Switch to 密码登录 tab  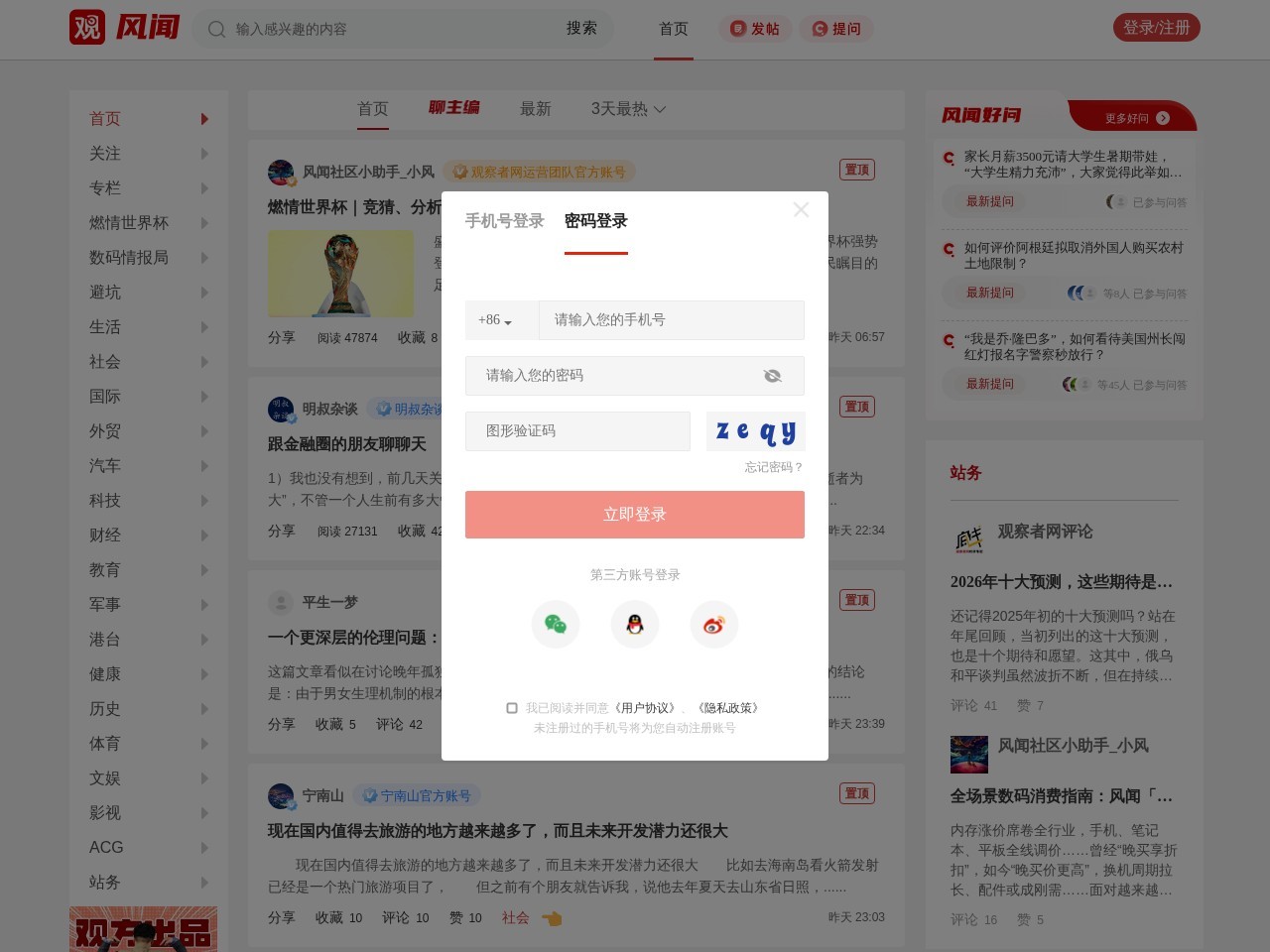pyautogui.click(x=596, y=221)
